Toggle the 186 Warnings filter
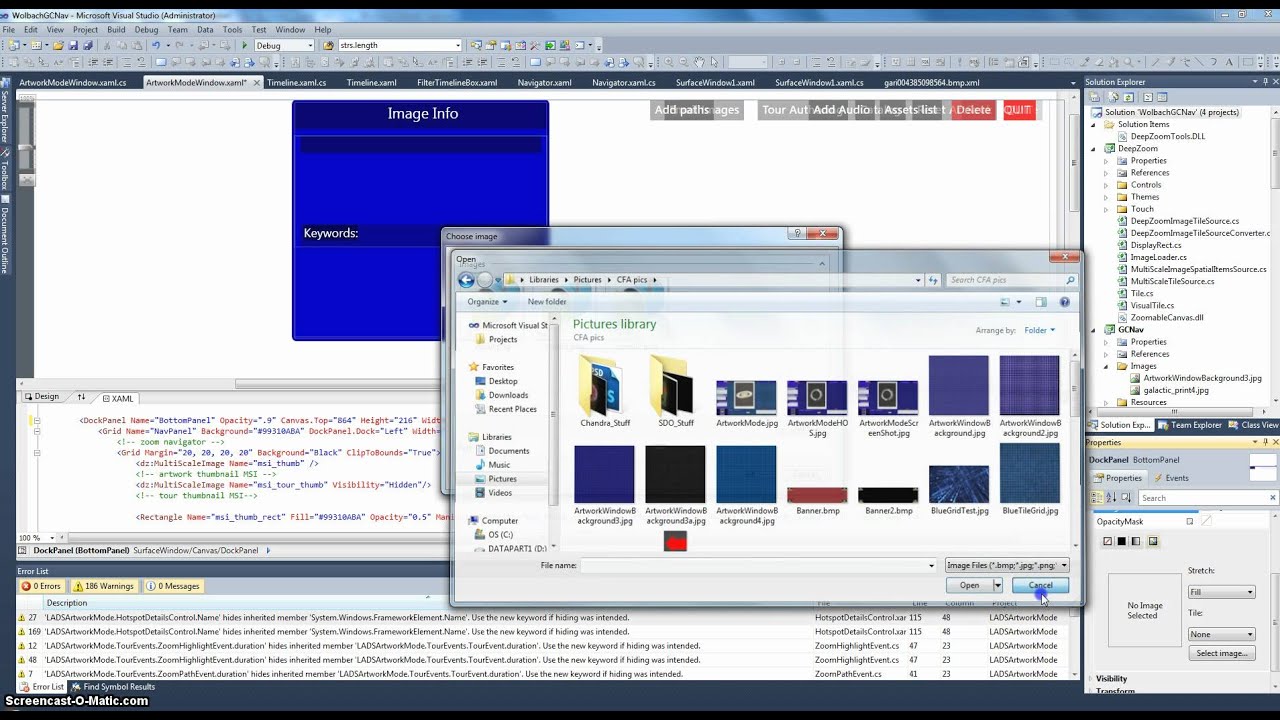 click(103, 586)
